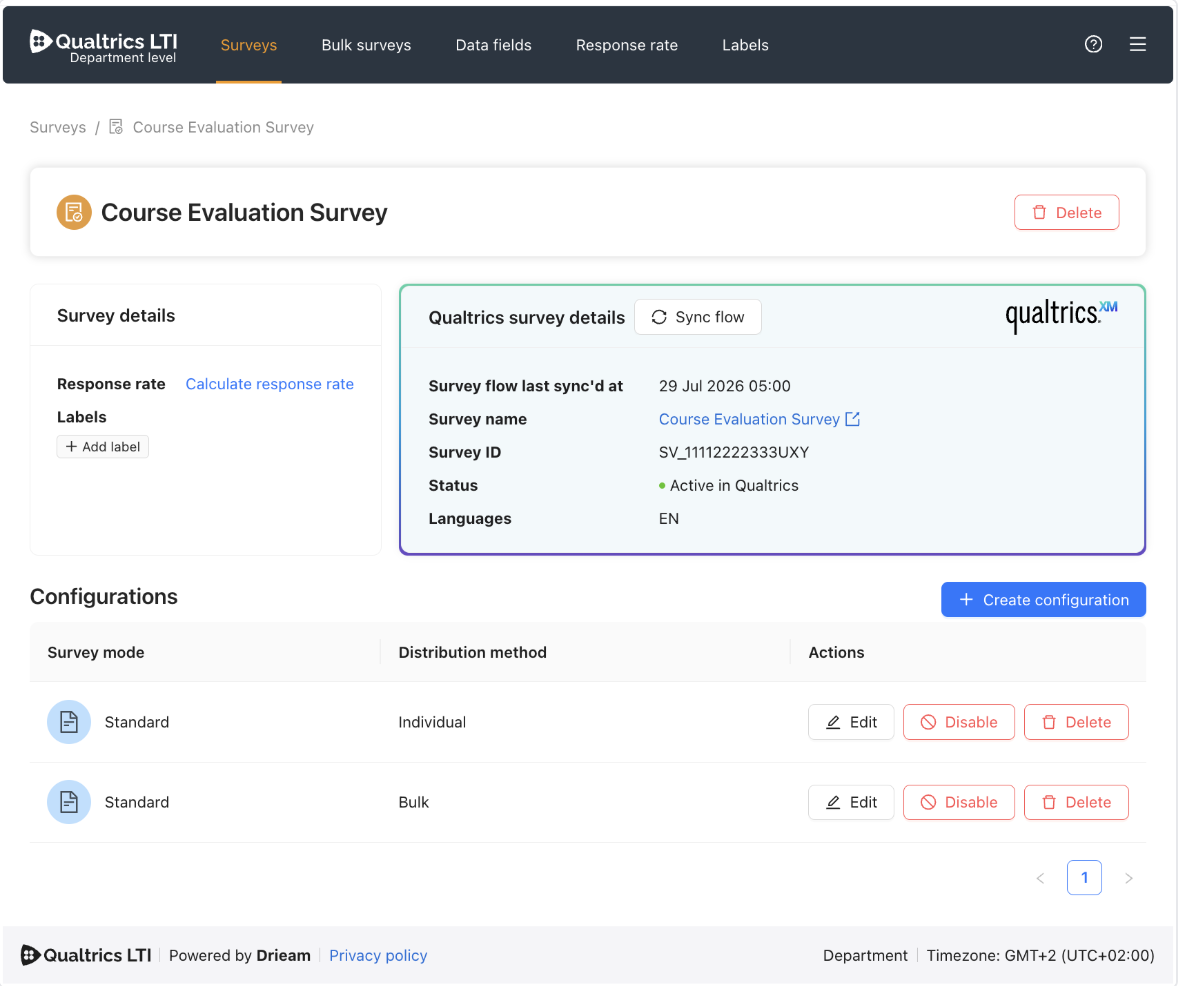Open the Bulk surveys tab
The height and width of the screenshot is (986, 1180).
[x=366, y=45]
